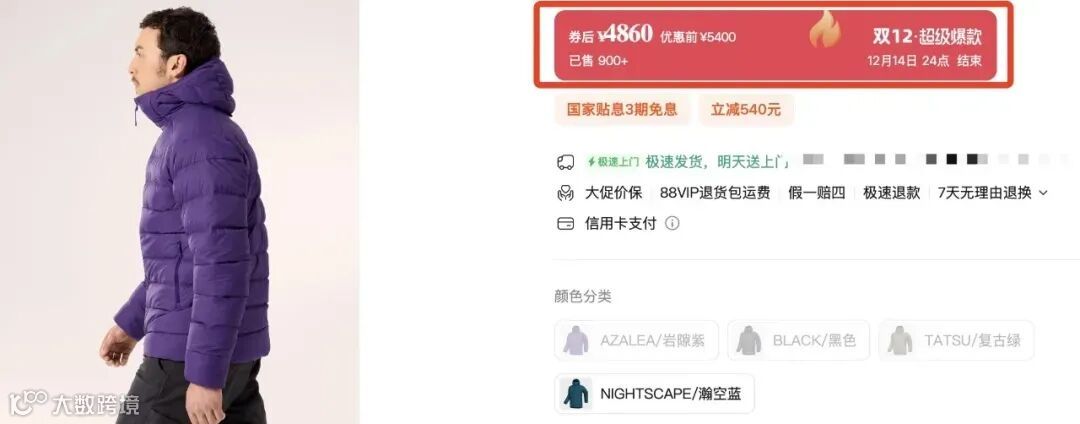Screen dimensions: 1080x424
Task: Select the AZALEA/岩隙紫 color option
Action: (x=636, y=341)
